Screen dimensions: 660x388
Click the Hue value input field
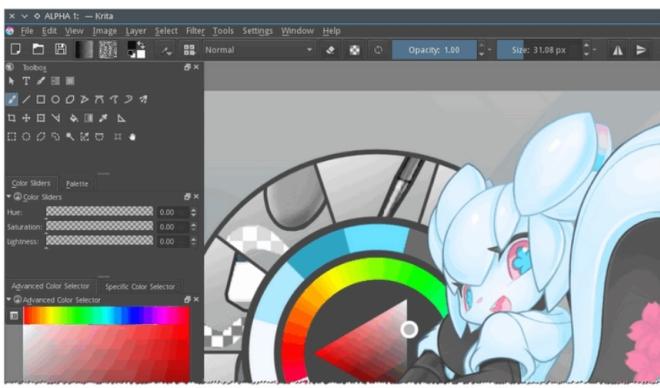tap(173, 212)
